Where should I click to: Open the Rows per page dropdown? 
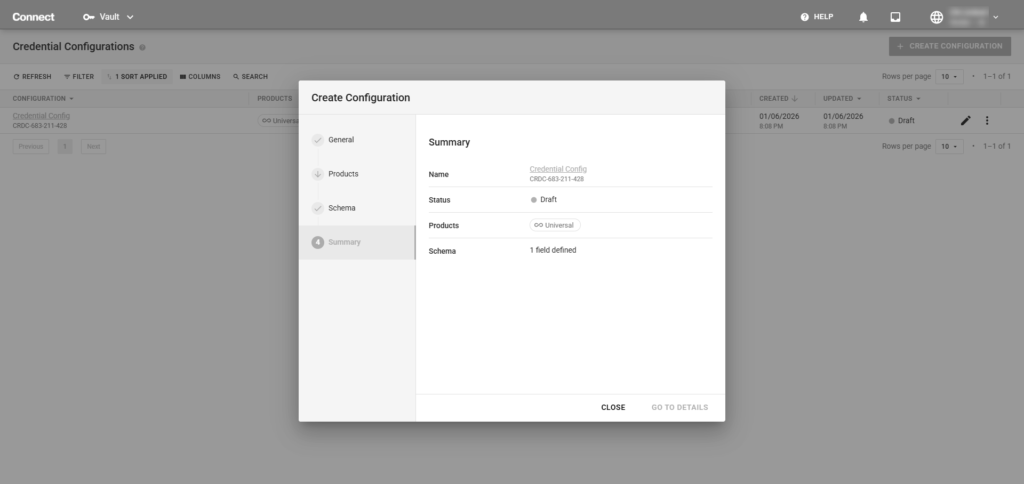tap(949, 76)
